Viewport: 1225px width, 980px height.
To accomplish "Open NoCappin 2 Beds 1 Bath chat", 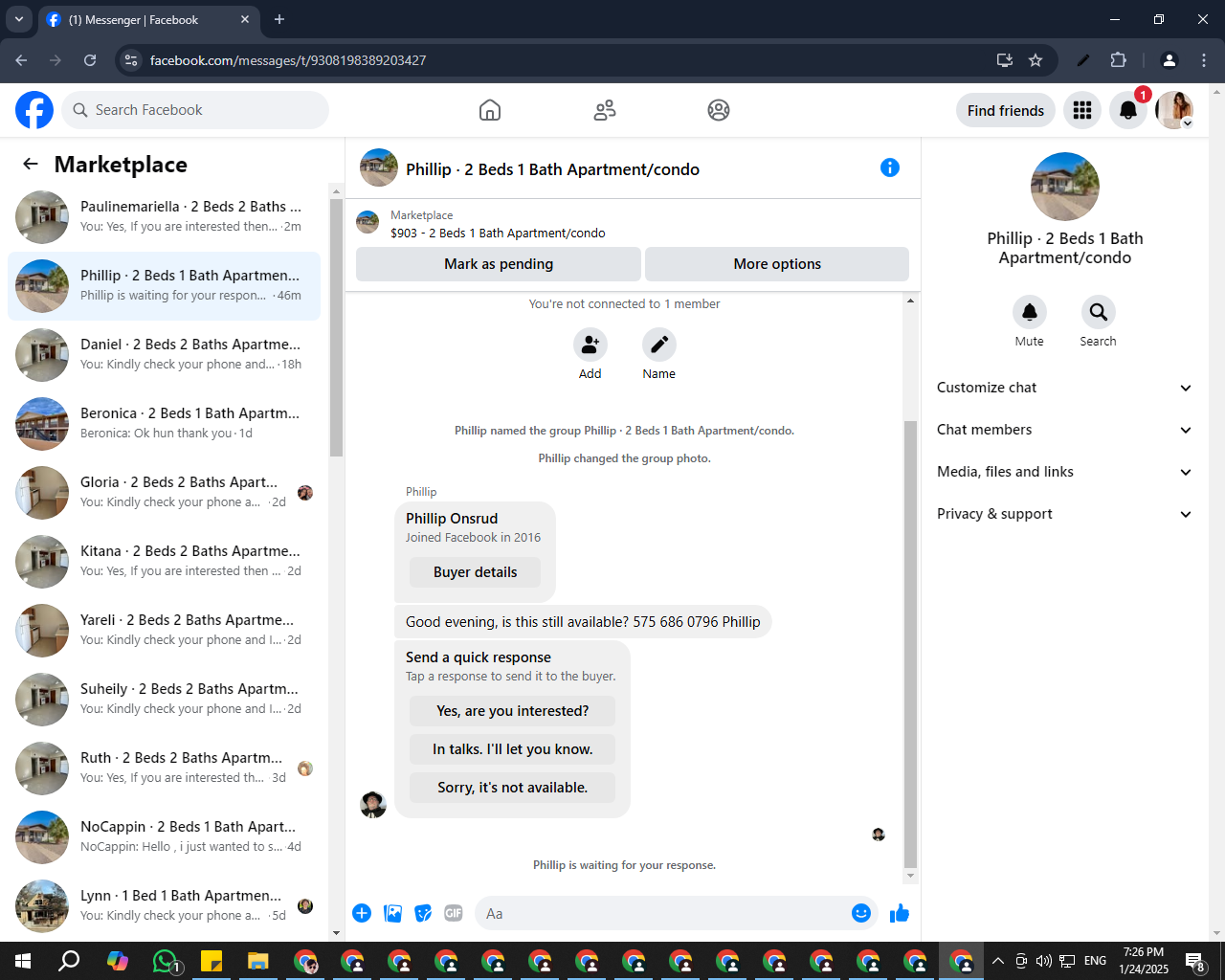I will [x=165, y=837].
